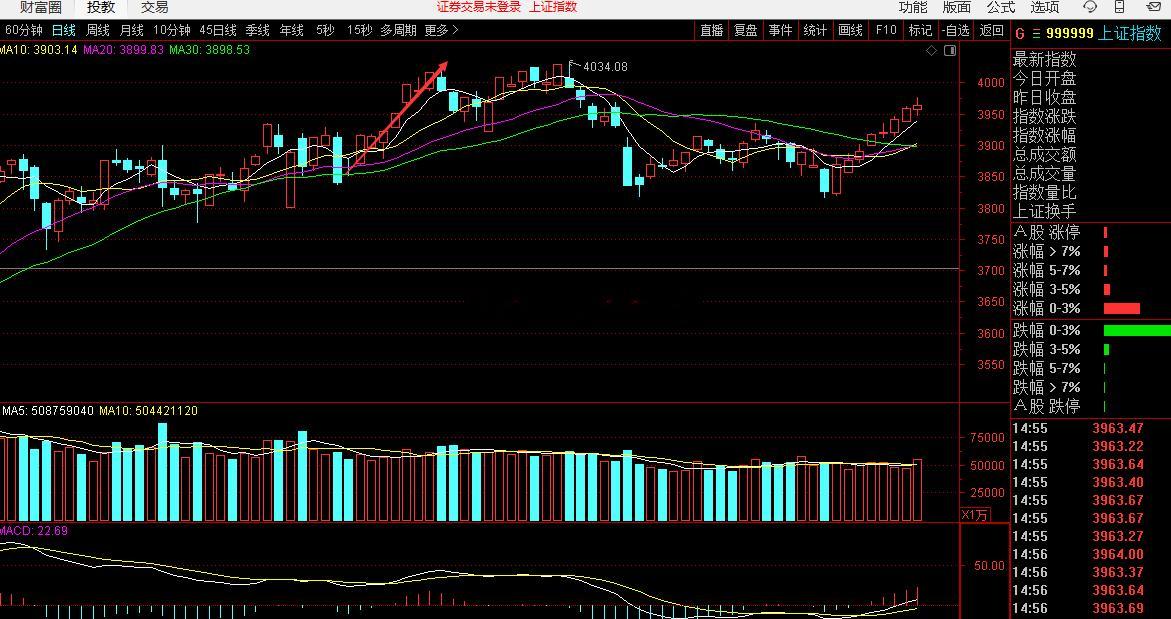Image resolution: width=1171 pixels, height=619 pixels.
Task: Open the 多周期 multi-period view
Action: pyautogui.click(x=398, y=31)
